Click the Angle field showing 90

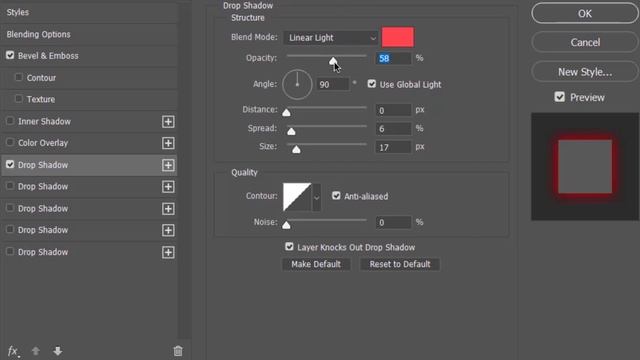pyautogui.click(x=333, y=84)
